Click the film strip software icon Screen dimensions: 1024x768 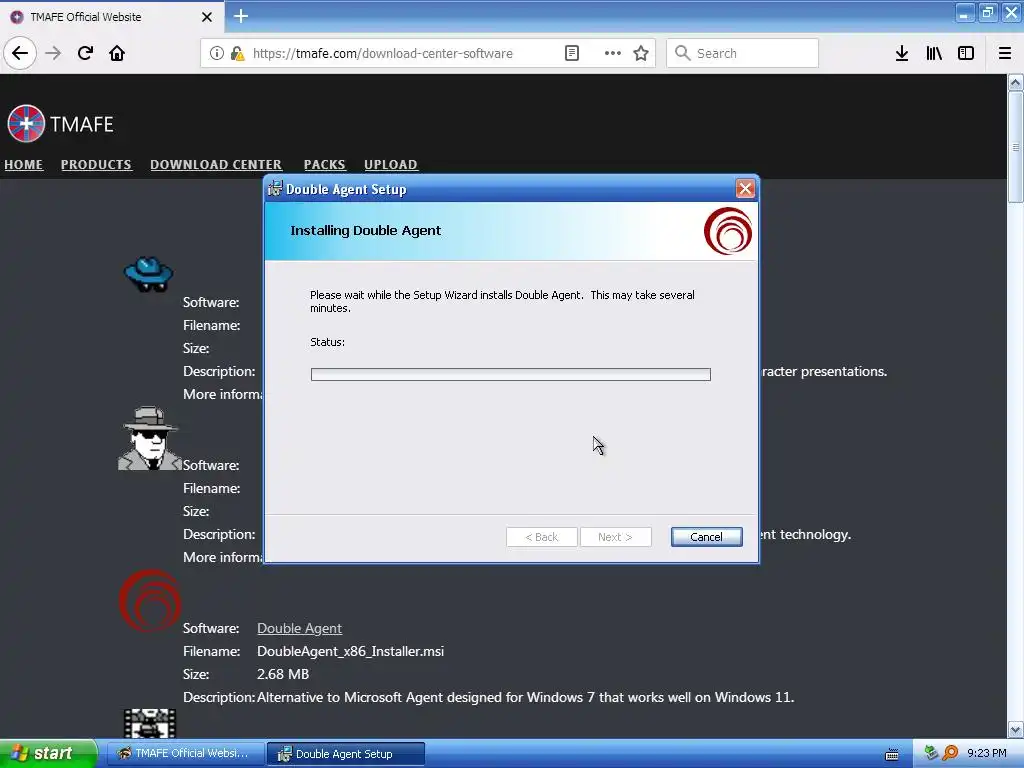[150, 723]
